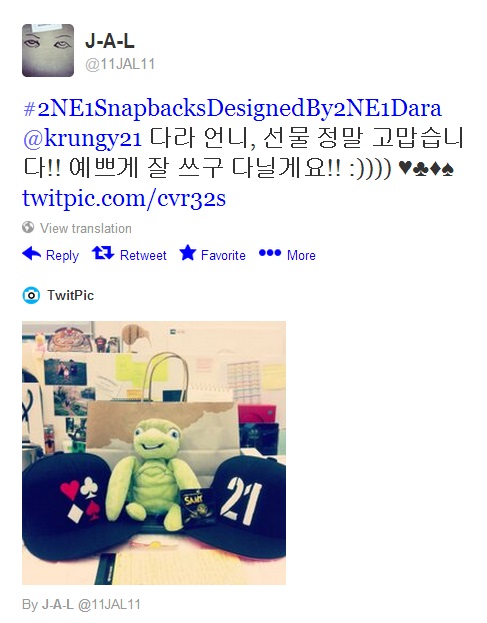
Task: Open the @11JAL11 handle under the name
Action: tap(120, 64)
